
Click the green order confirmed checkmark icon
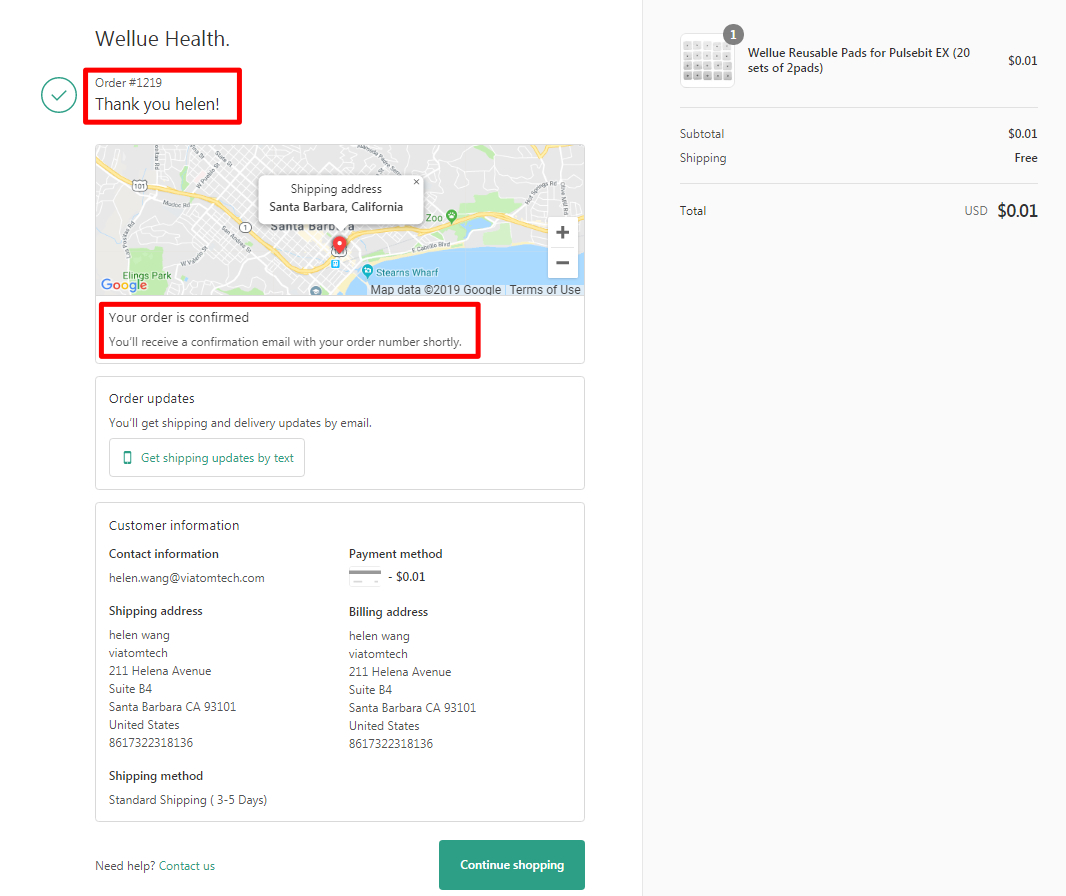click(59, 95)
